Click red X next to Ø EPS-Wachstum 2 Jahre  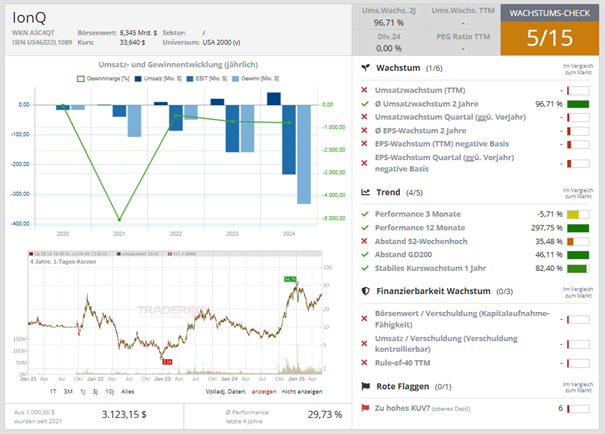point(364,130)
